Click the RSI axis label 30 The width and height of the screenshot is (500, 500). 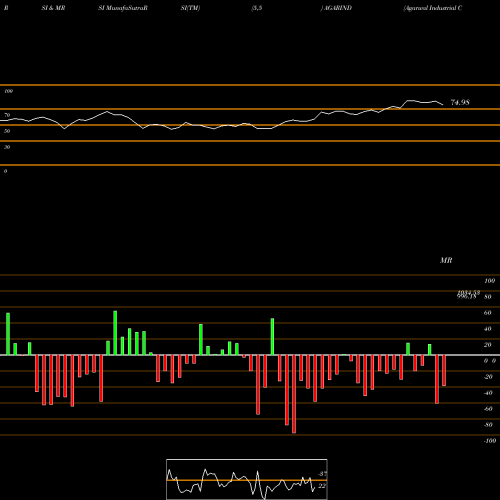(7, 147)
